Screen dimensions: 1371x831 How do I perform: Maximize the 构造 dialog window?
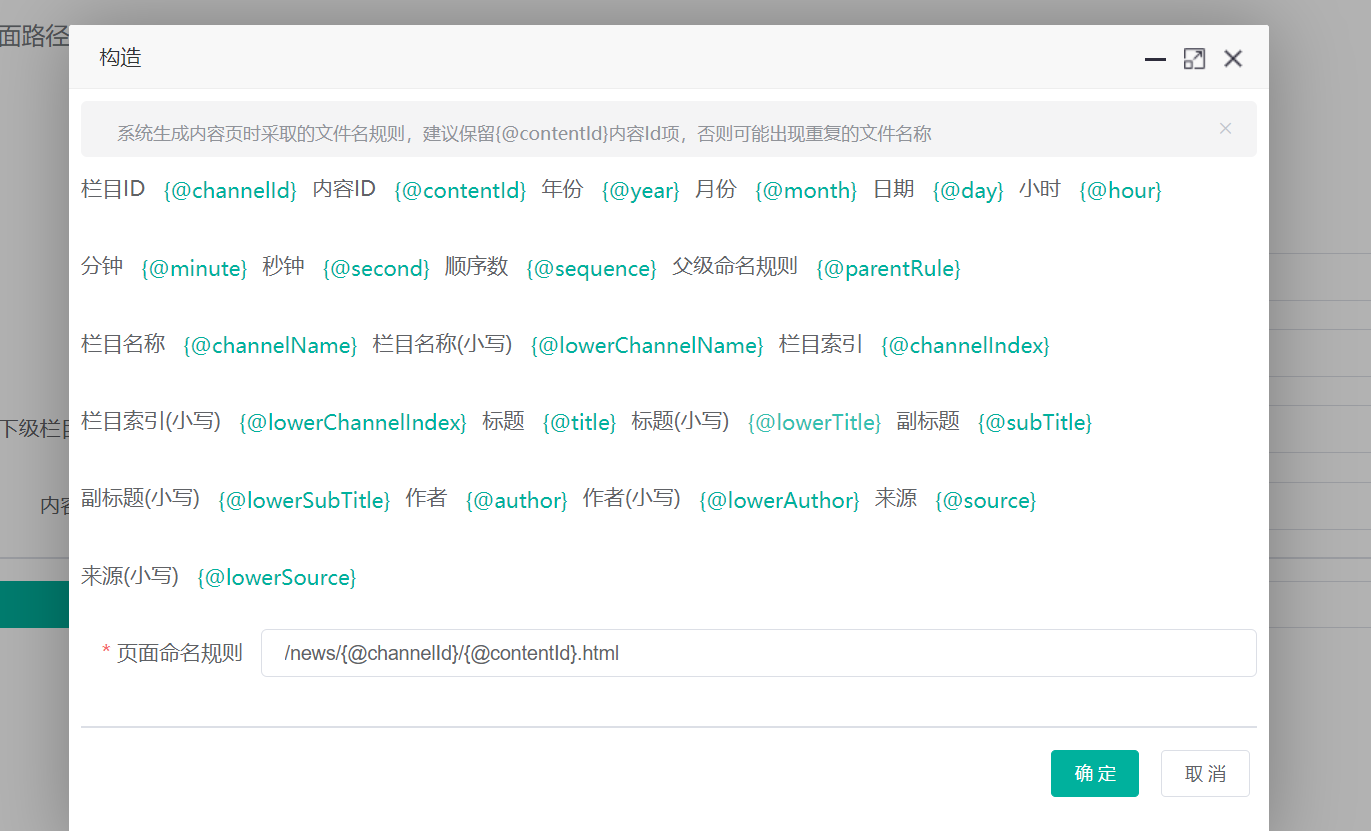coord(1194,59)
